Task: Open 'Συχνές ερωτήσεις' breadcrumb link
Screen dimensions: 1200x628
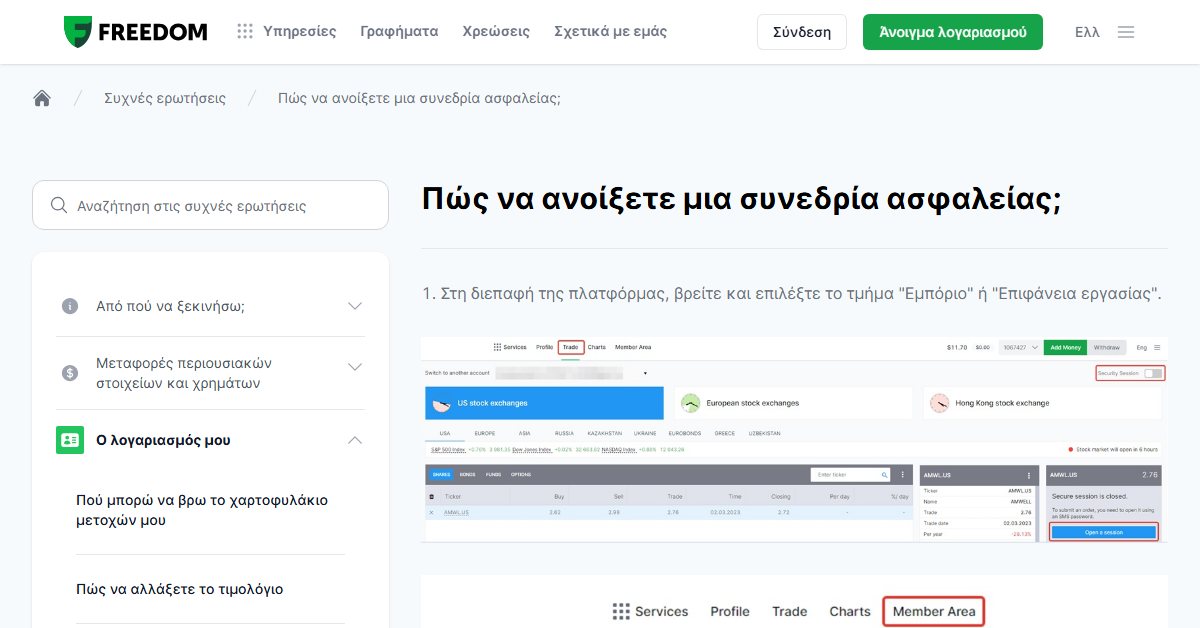Action: [x=165, y=98]
